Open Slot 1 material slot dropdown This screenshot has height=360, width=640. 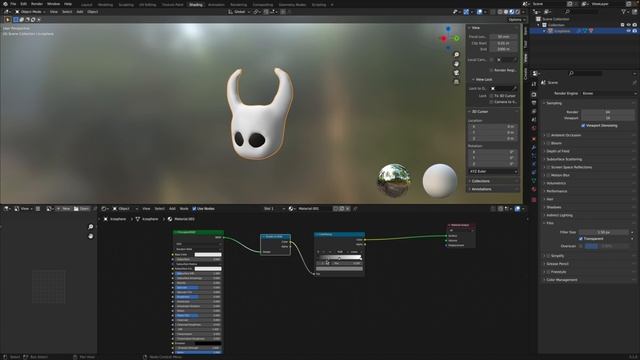tap(273, 209)
